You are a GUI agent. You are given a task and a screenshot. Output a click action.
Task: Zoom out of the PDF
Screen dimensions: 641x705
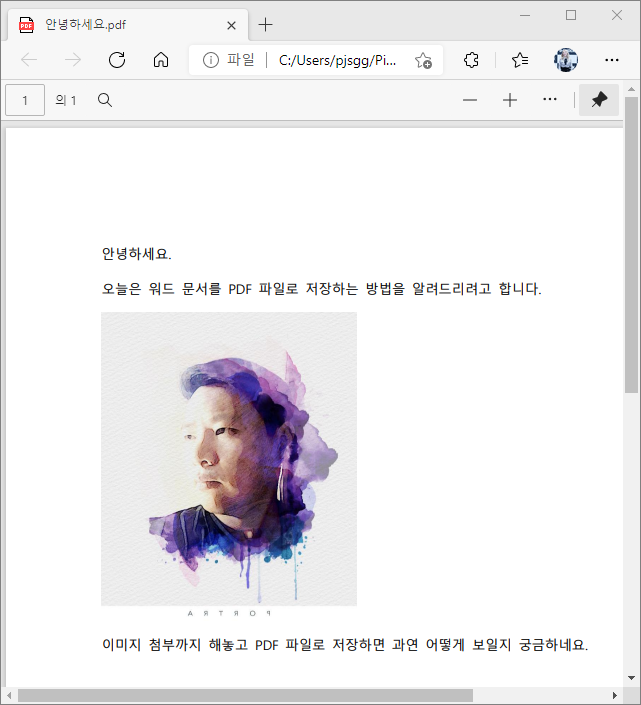470,100
